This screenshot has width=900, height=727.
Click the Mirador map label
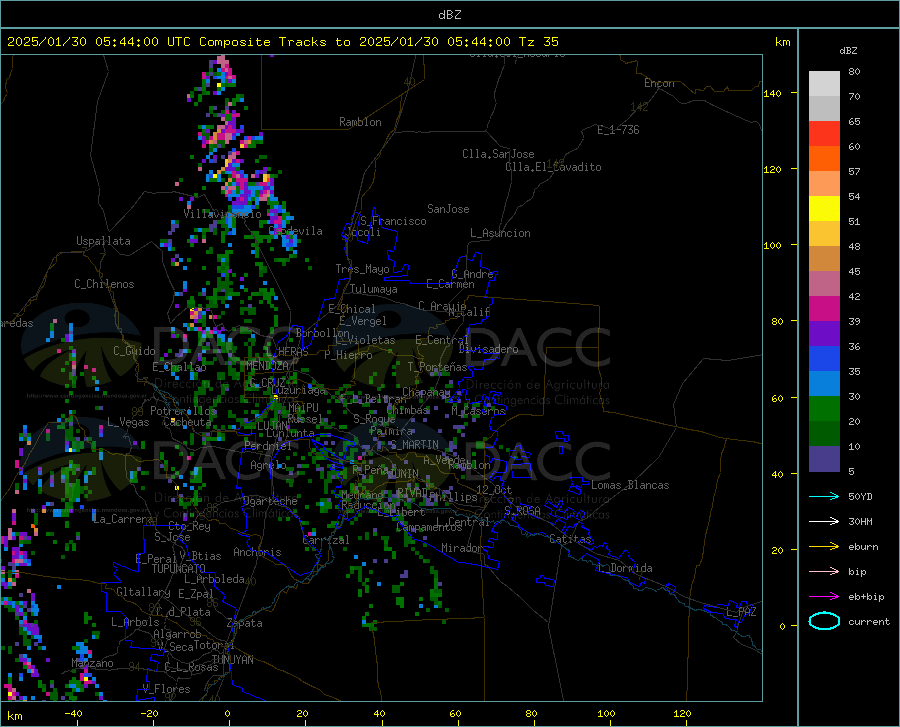coord(462,548)
